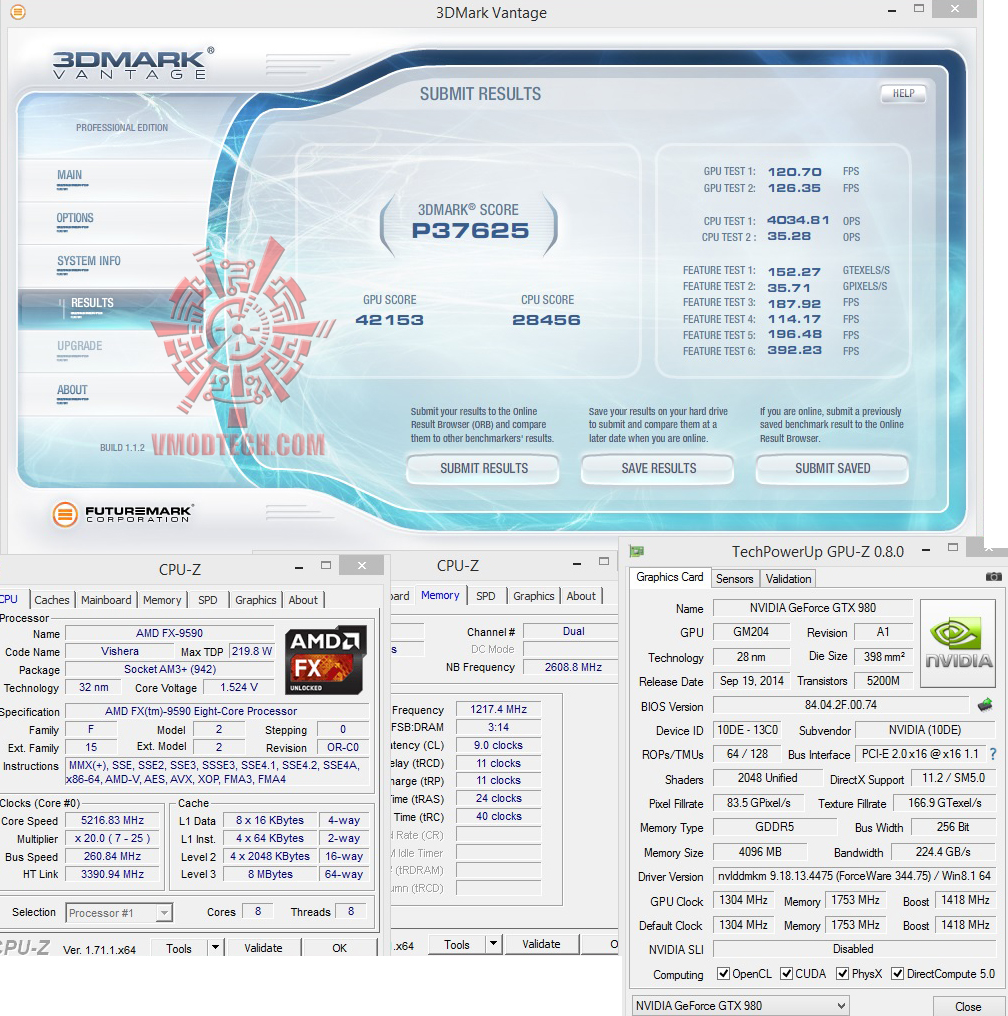Toggle the OpenCL checkbox in GPU-Z
1008x1016 pixels.
(x=723, y=974)
